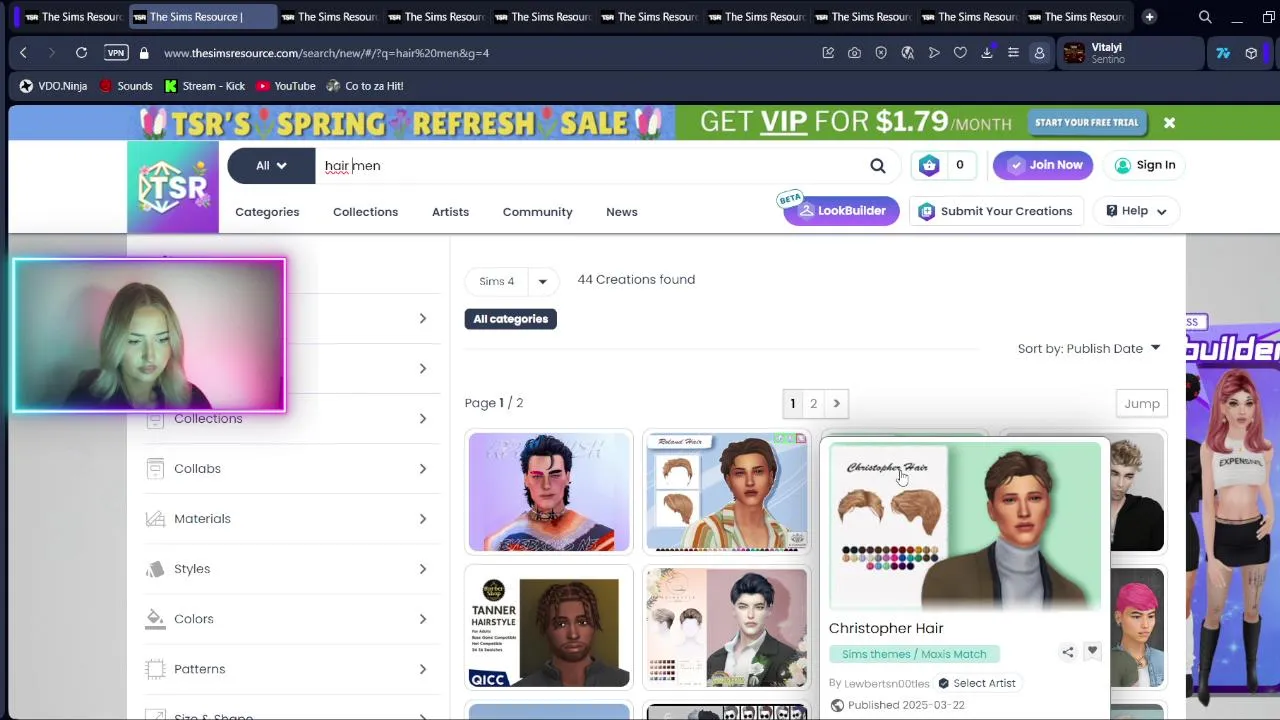Image resolution: width=1280 pixels, height=720 pixels.
Task: Click the Colors paint bucket icon
Action: pos(155,619)
